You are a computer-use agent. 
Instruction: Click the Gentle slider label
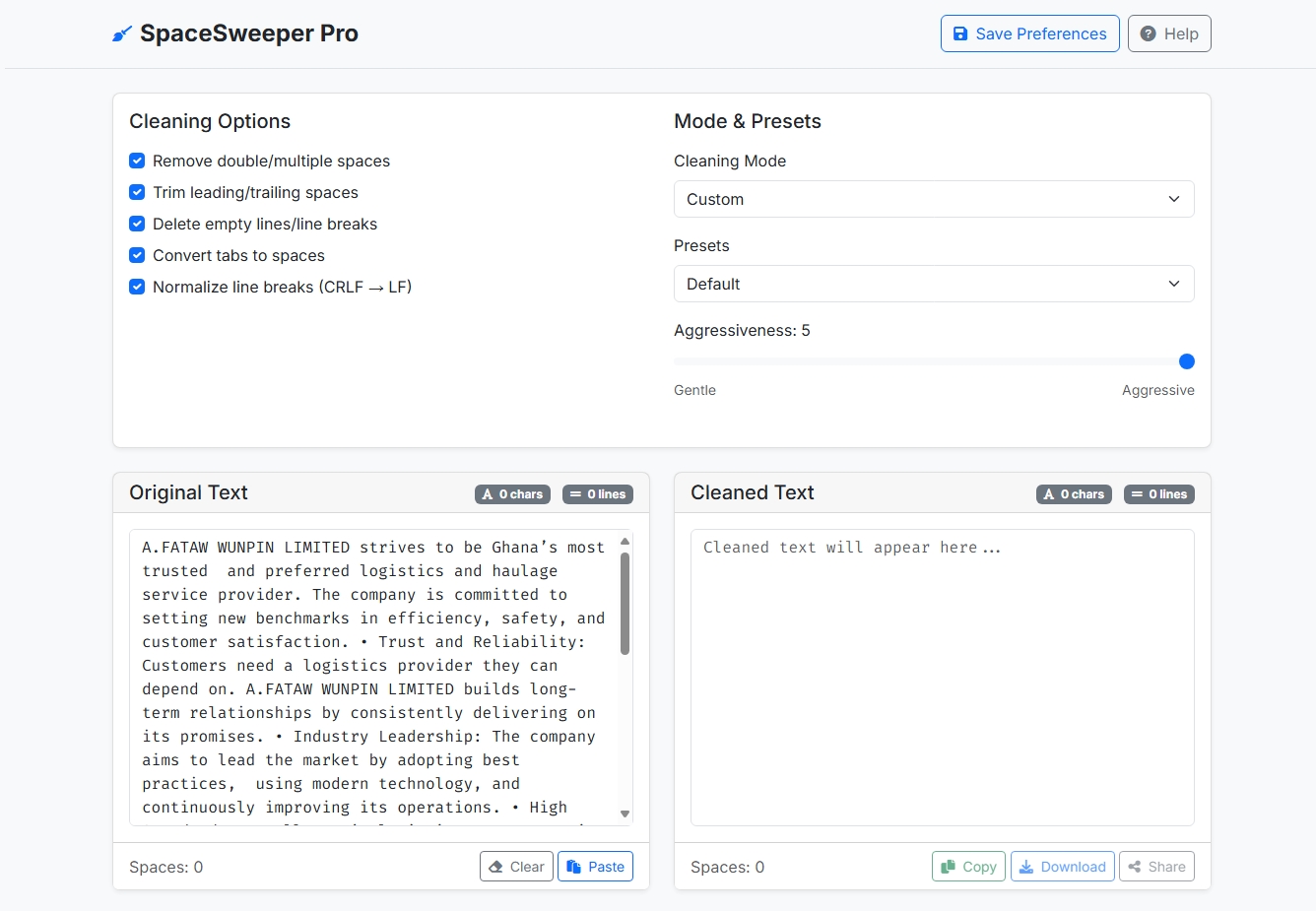(694, 390)
